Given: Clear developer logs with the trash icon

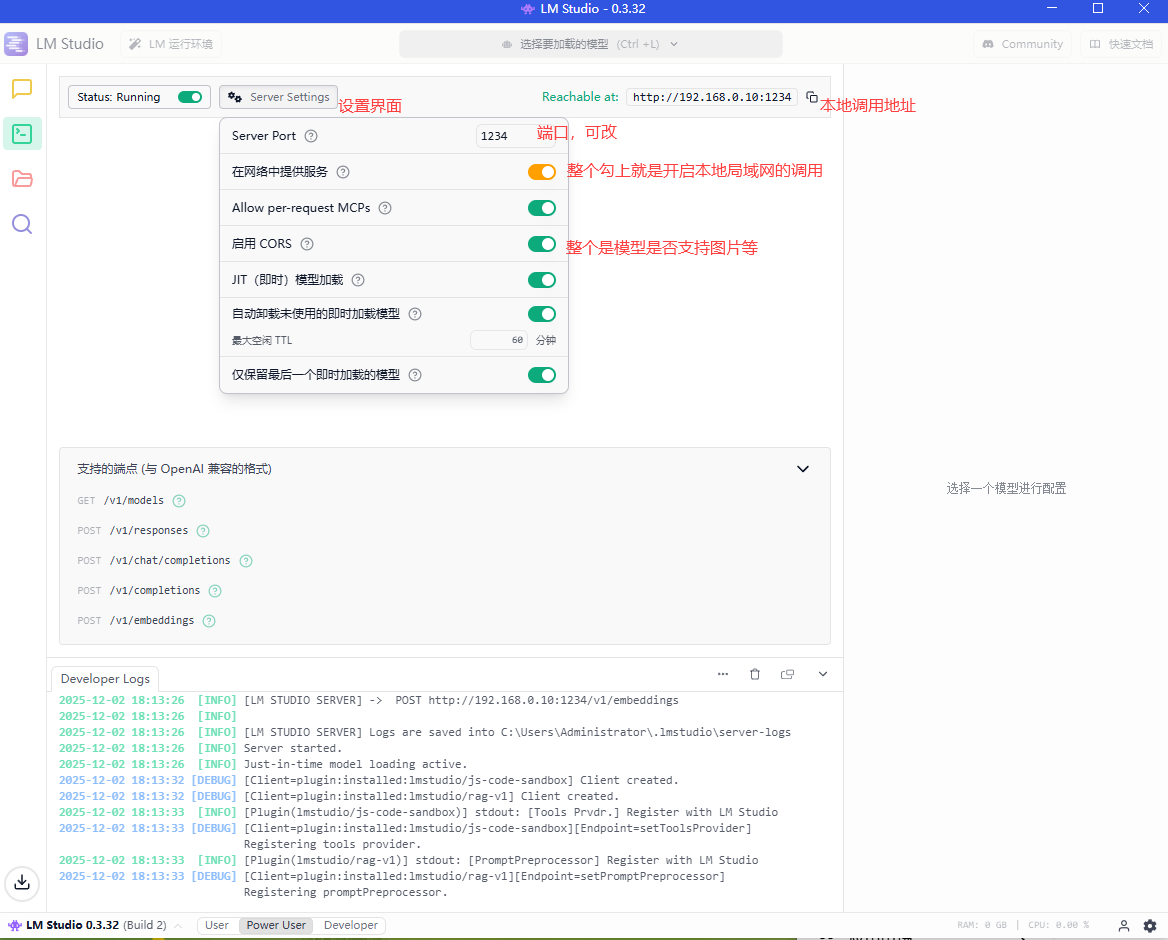Looking at the screenshot, I should pyautogui.click(x=755, y=675).
